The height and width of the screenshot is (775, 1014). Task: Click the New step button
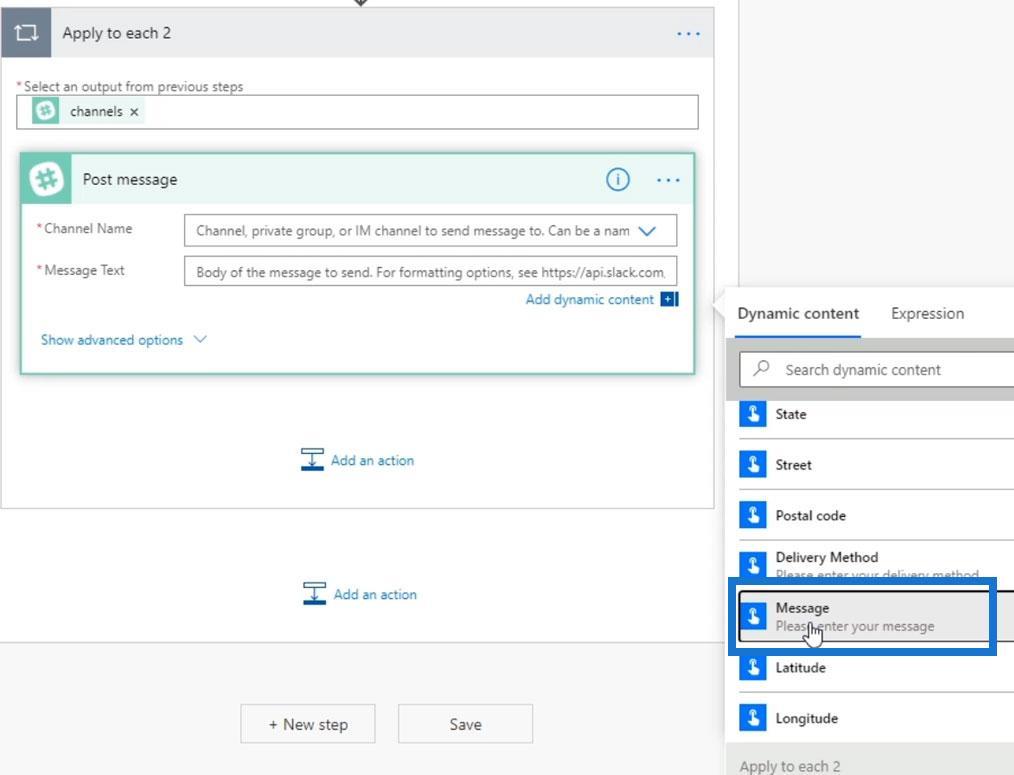tap(308, 724)
